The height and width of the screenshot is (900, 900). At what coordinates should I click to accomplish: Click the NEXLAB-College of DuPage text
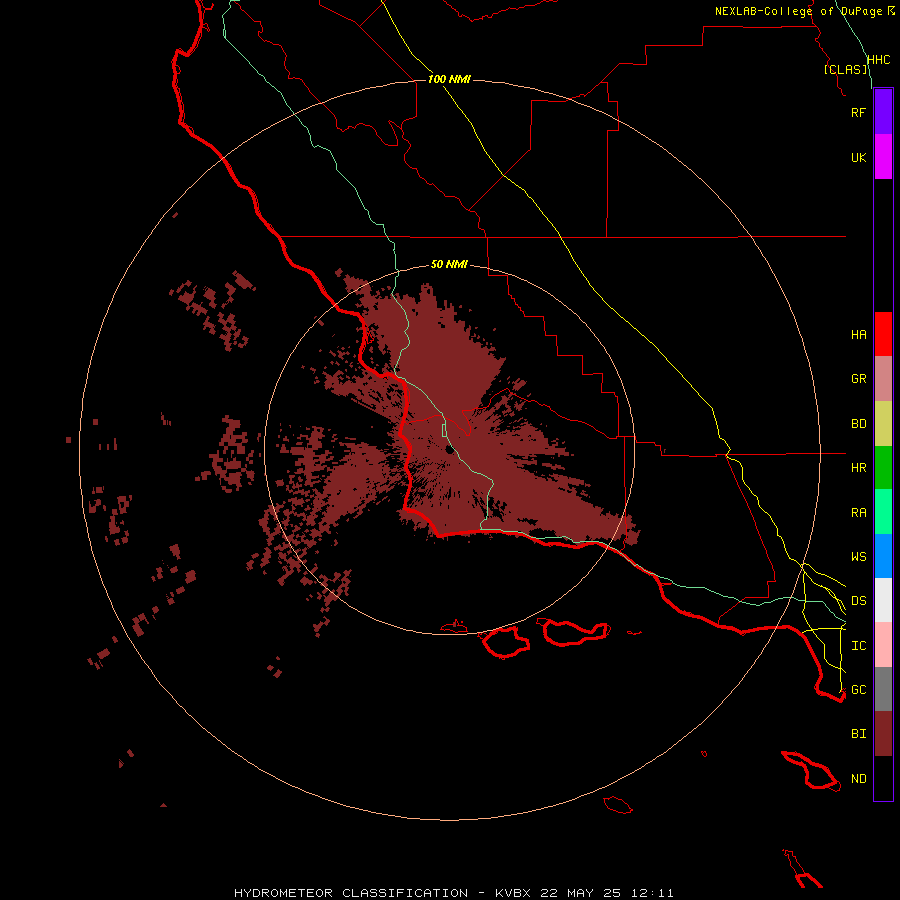click(798, 11)
